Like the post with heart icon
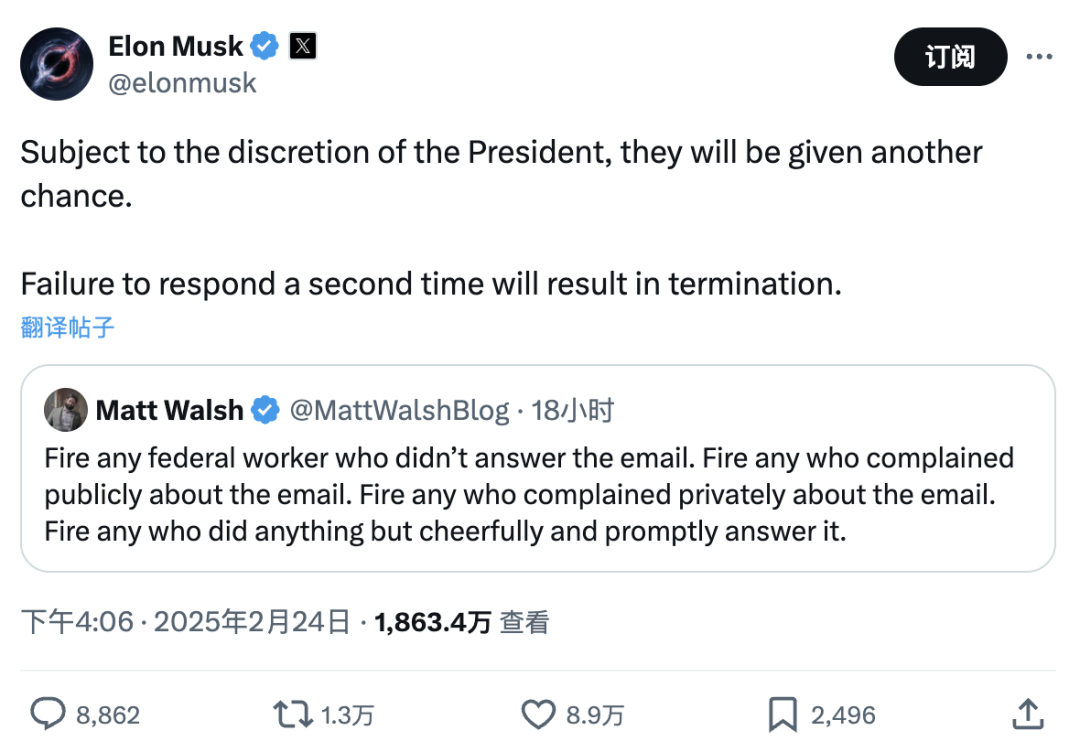This screenshot has width=1080, height=752. point(538,714)
